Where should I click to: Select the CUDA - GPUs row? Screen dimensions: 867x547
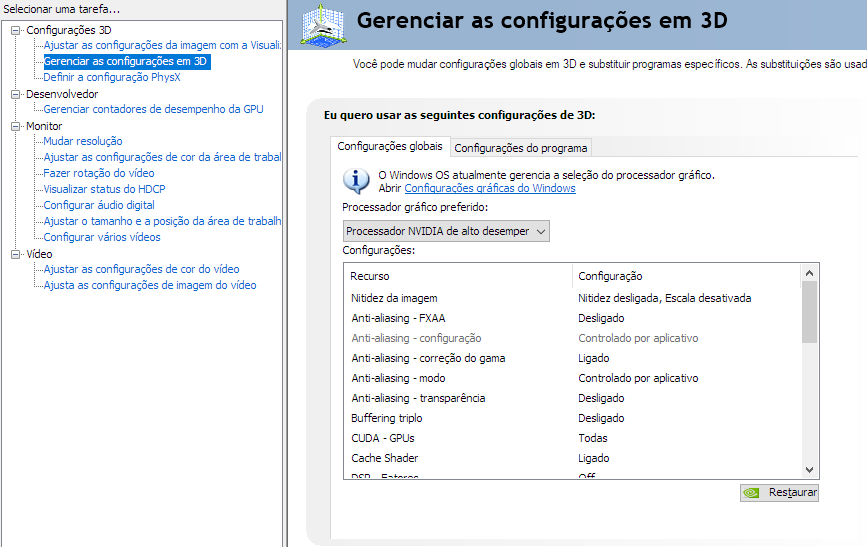click(572, 438)
